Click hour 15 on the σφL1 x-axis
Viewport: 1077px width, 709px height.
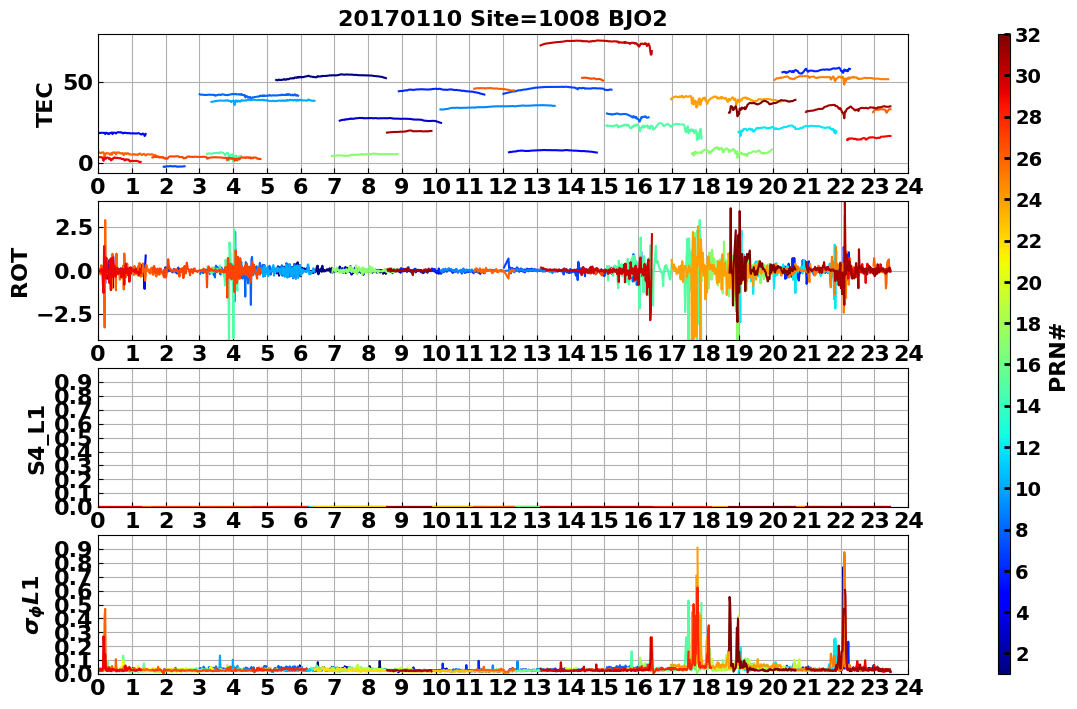[604, 688]
